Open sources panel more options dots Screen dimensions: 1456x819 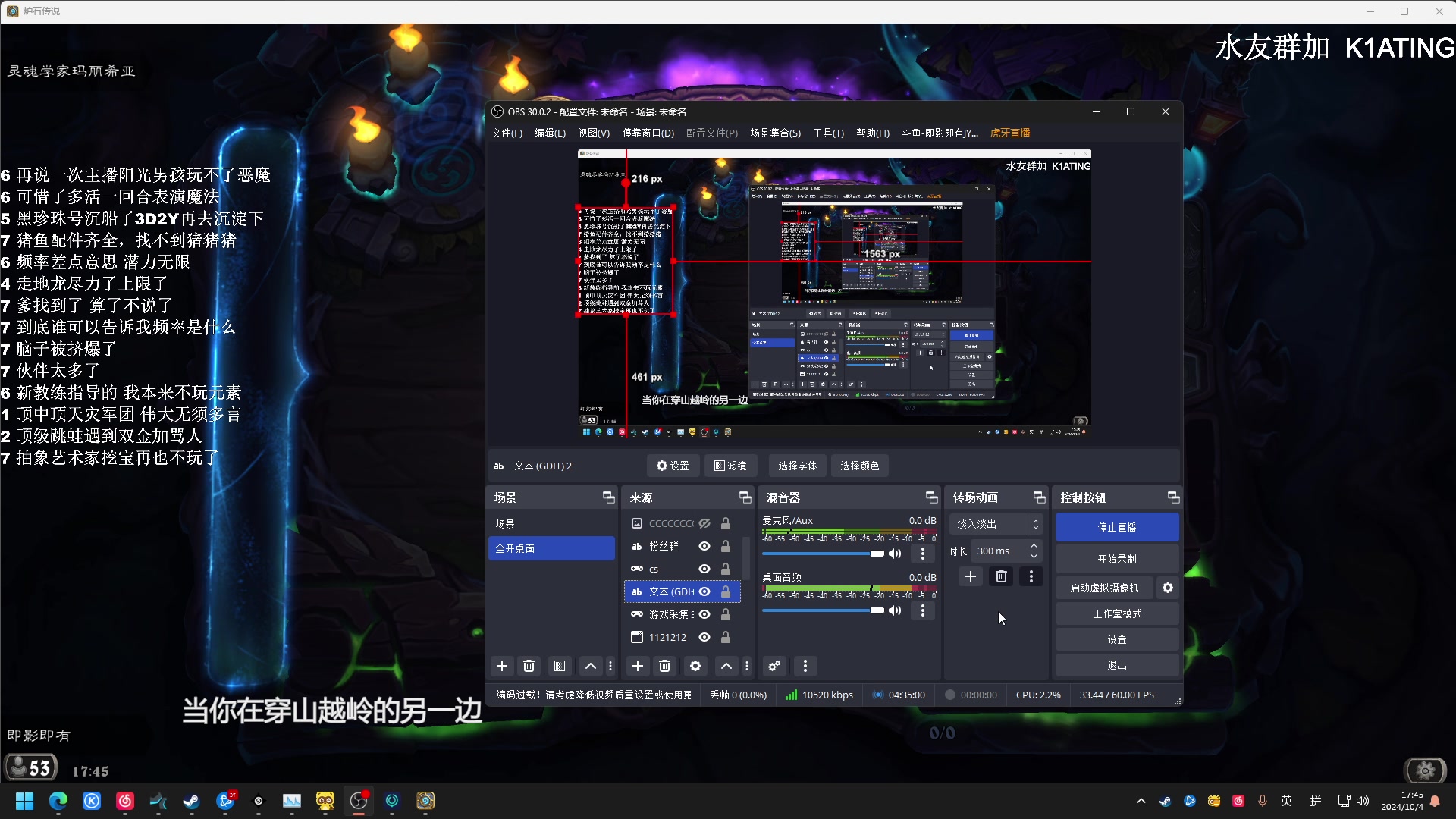click(747, 666)
